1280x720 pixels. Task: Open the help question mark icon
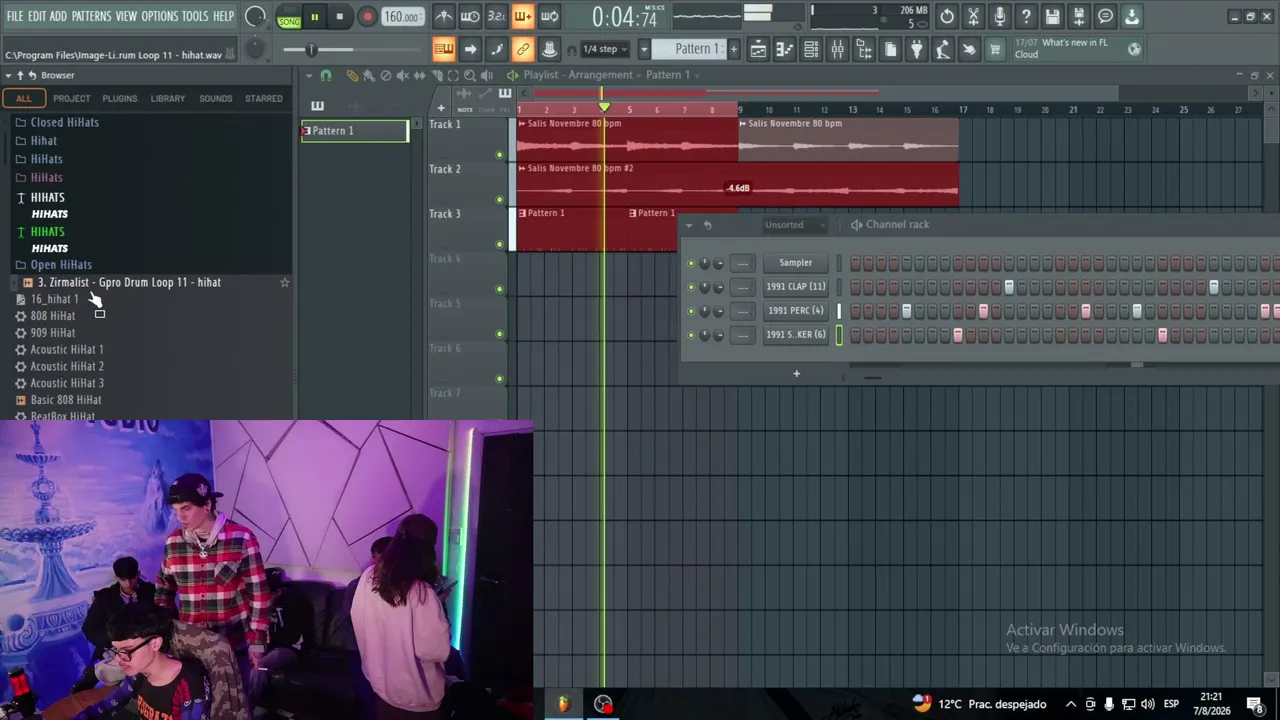tap(1026, 16)
